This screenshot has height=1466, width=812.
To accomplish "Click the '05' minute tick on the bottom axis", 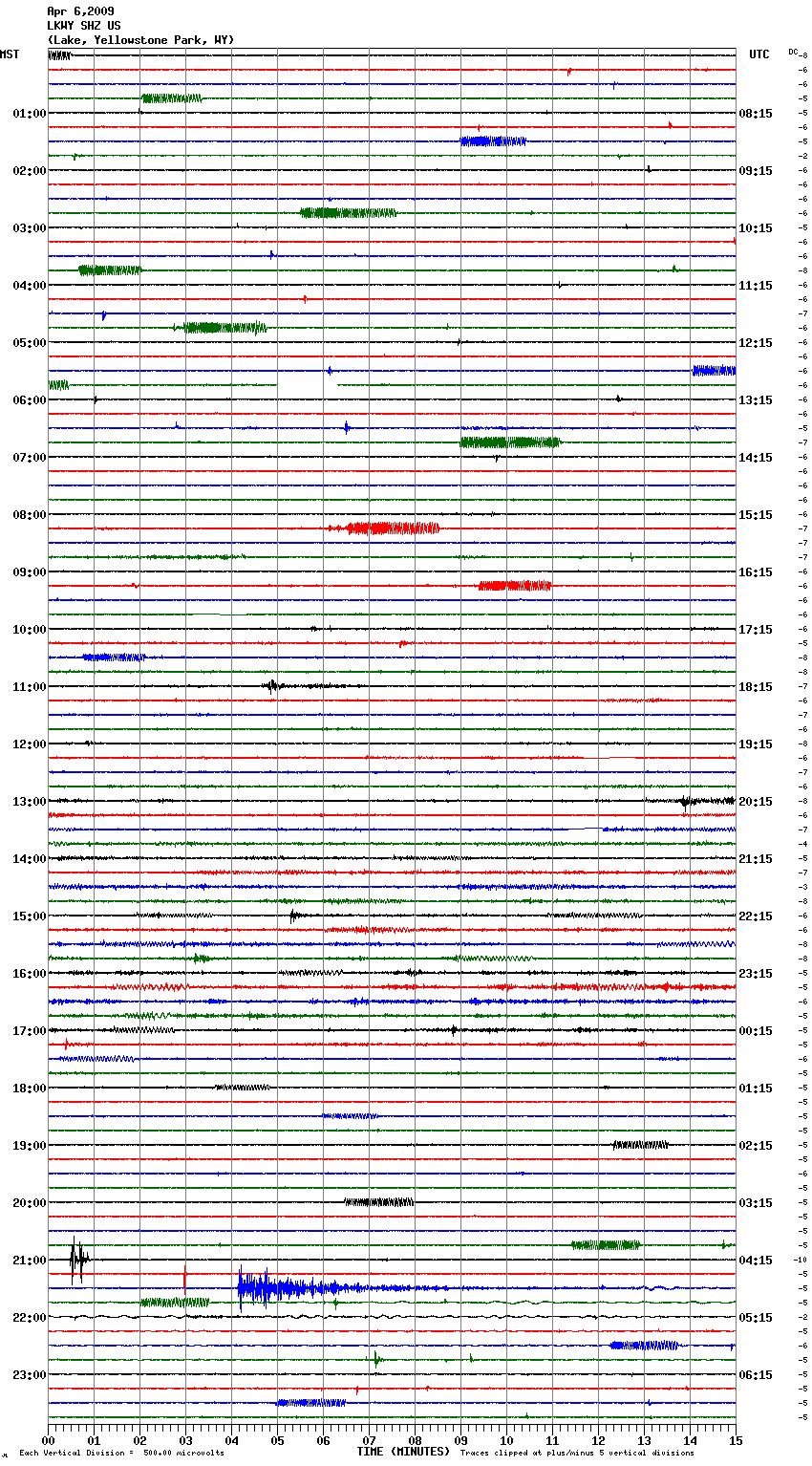I will [277, 1439].
